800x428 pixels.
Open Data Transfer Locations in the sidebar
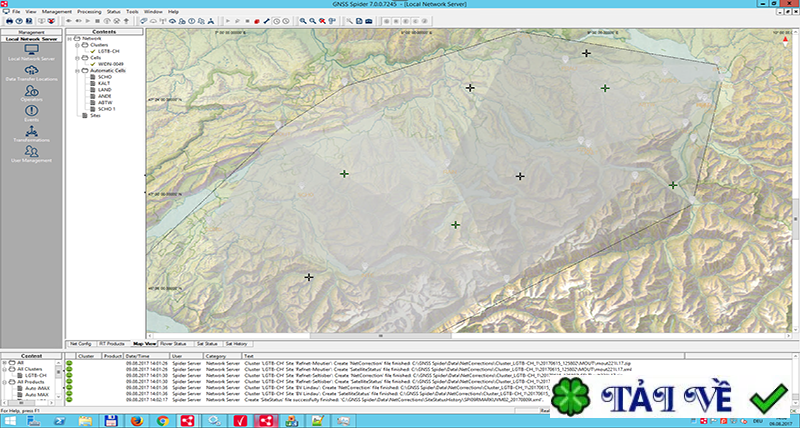[x=31, y=70]
